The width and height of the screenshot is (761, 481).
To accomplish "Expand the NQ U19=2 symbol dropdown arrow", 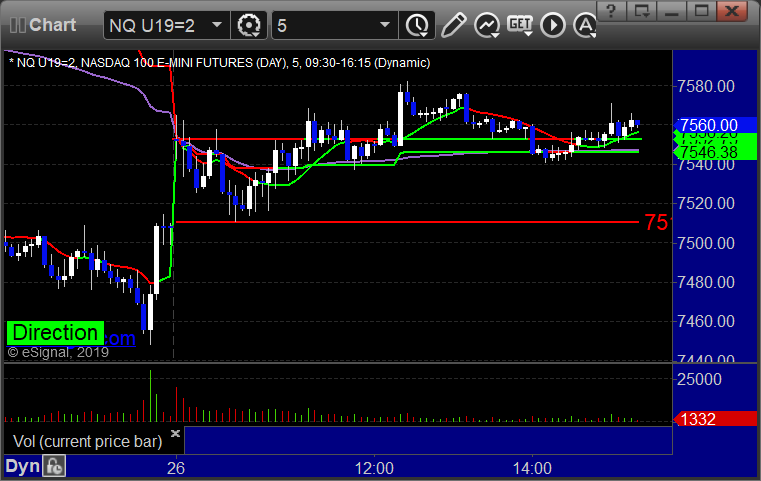I will (x=217, y=25).
